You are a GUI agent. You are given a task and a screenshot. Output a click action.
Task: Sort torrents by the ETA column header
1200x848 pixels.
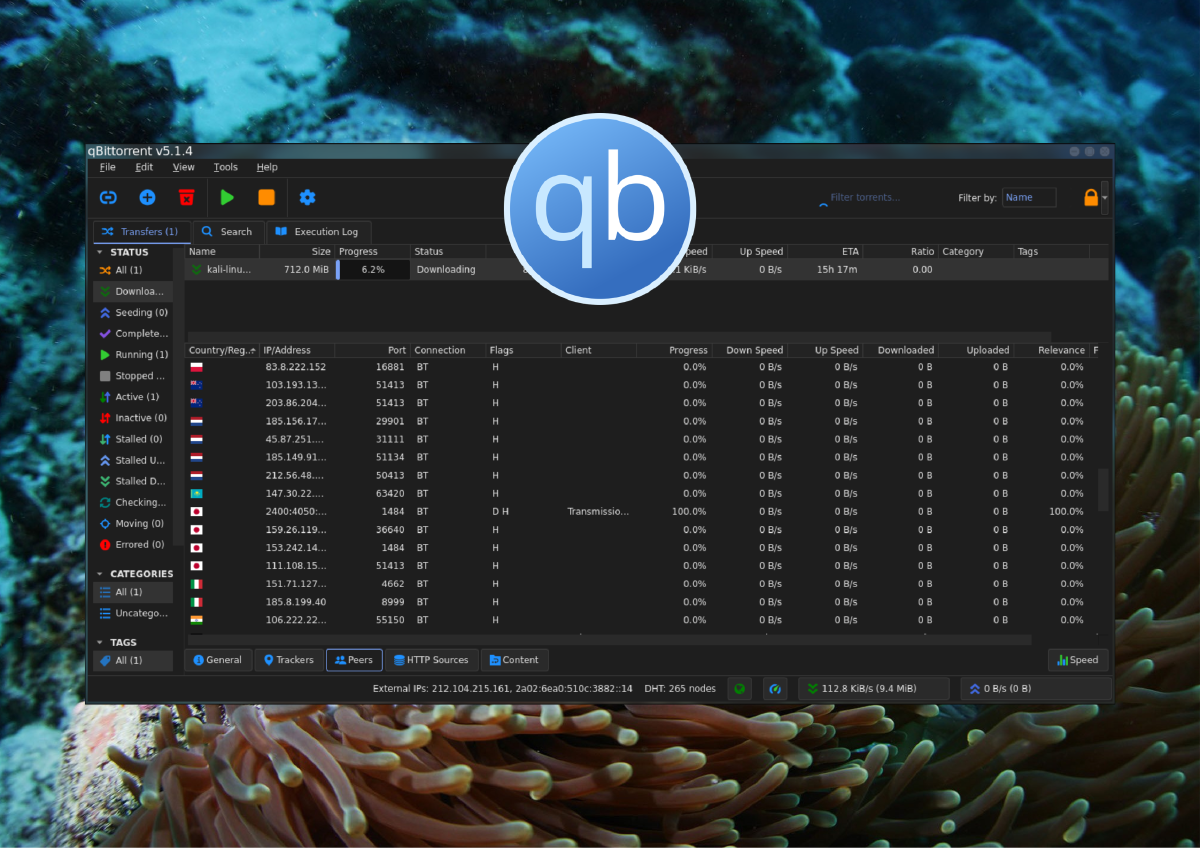(x=825, y=252)
